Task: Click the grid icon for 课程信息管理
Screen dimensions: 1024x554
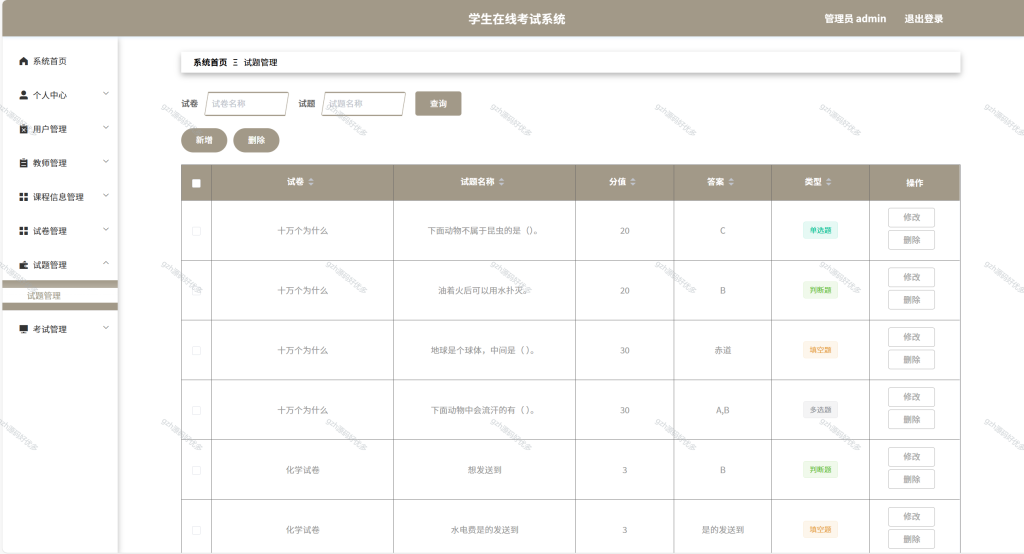Action: (24, 197)
